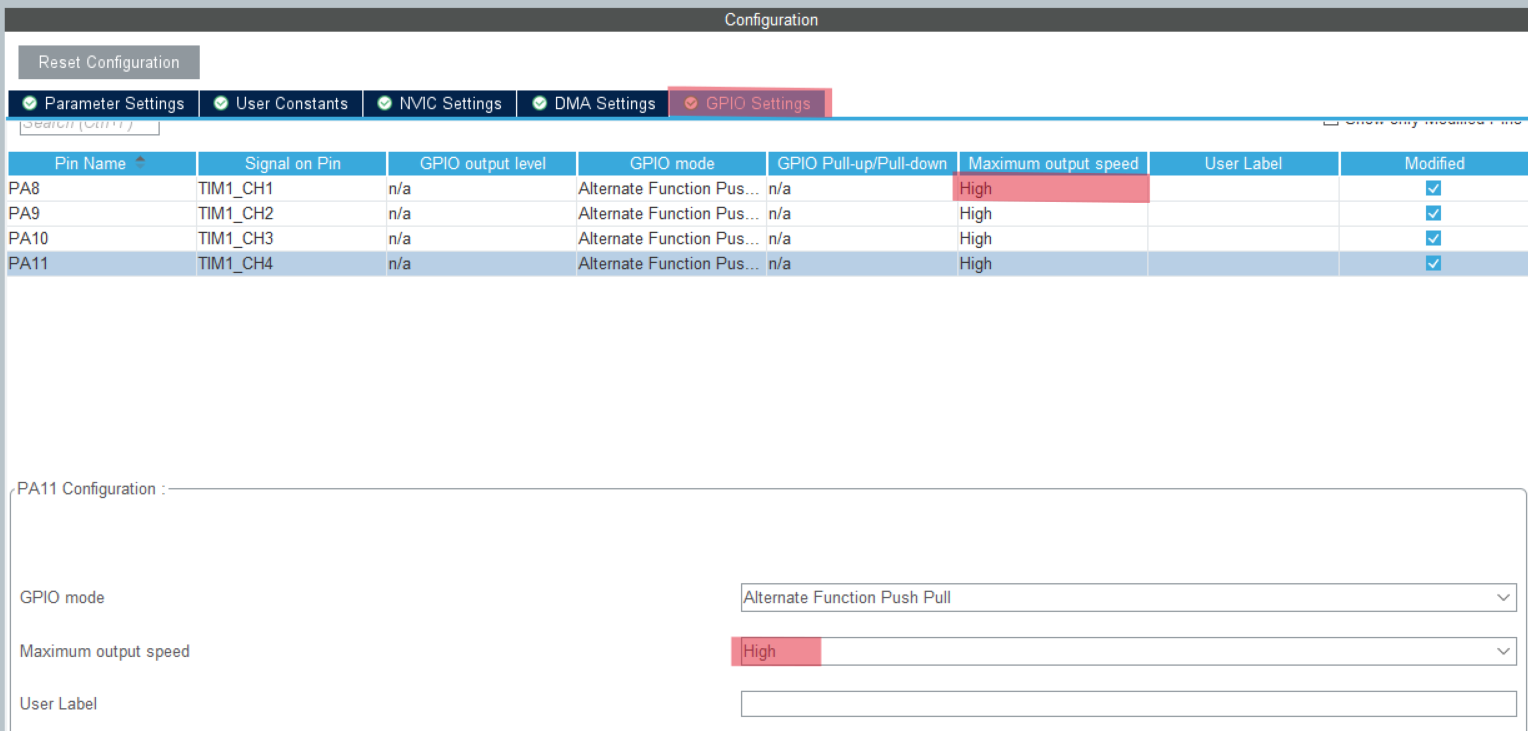
Task: Select the GPIO Settings tab
Action: click(x=748, y=103)
